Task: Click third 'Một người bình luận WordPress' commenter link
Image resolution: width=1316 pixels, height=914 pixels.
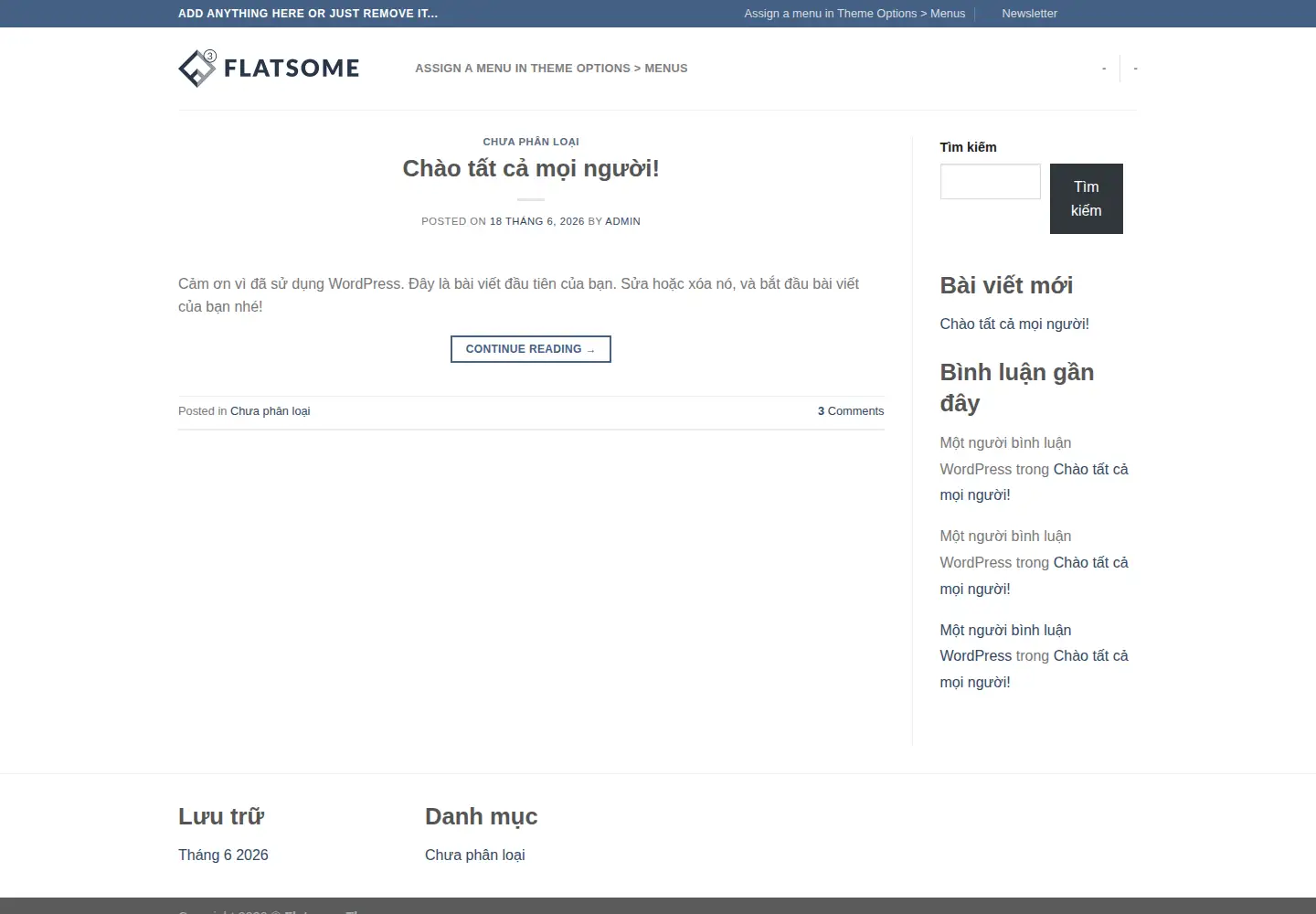Action: (1005, 643)
